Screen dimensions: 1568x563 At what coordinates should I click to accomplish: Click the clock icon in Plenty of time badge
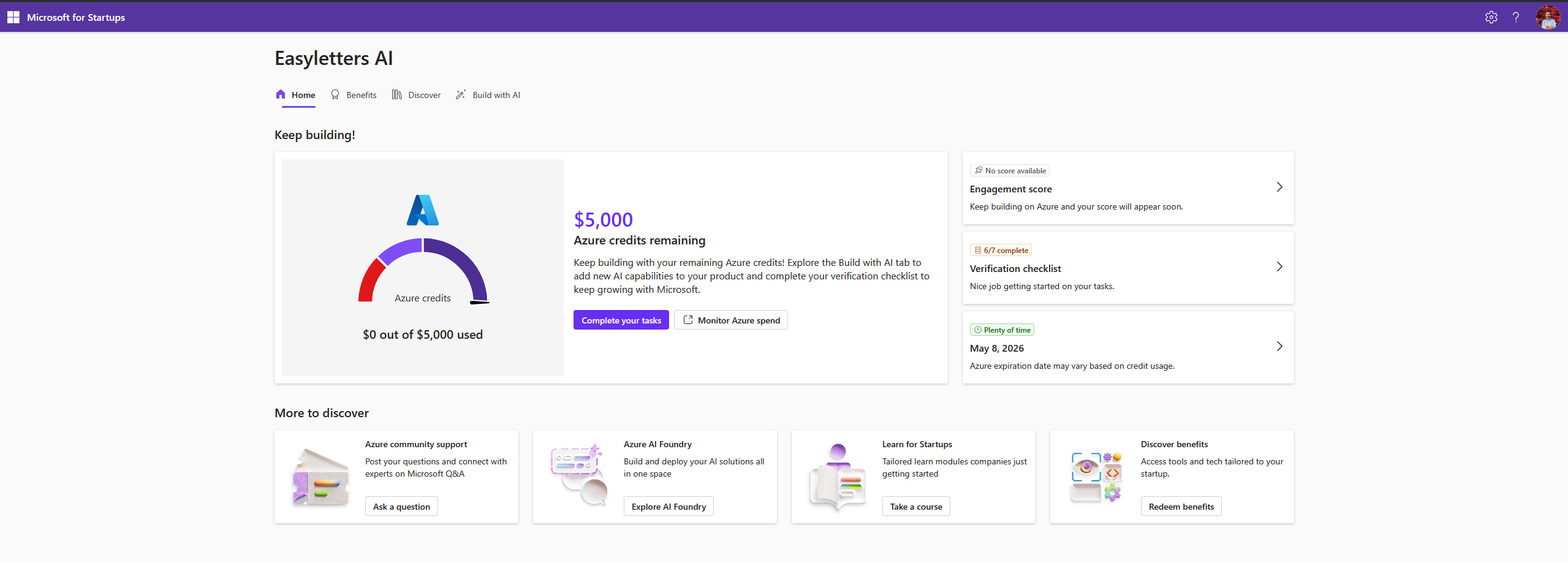[x=978, y=330]
